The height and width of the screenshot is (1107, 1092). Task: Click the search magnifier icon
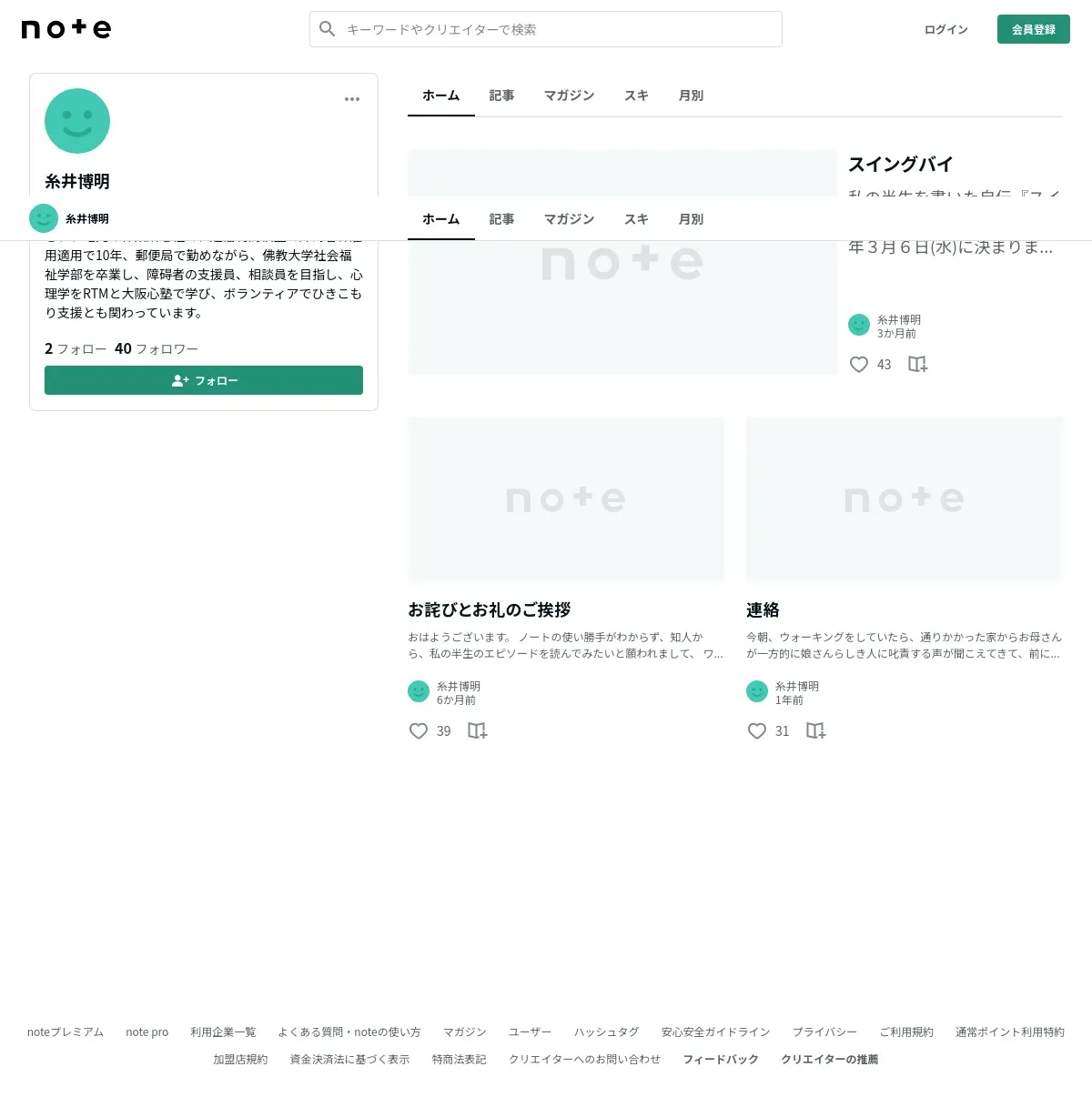(x=328, y=29)
